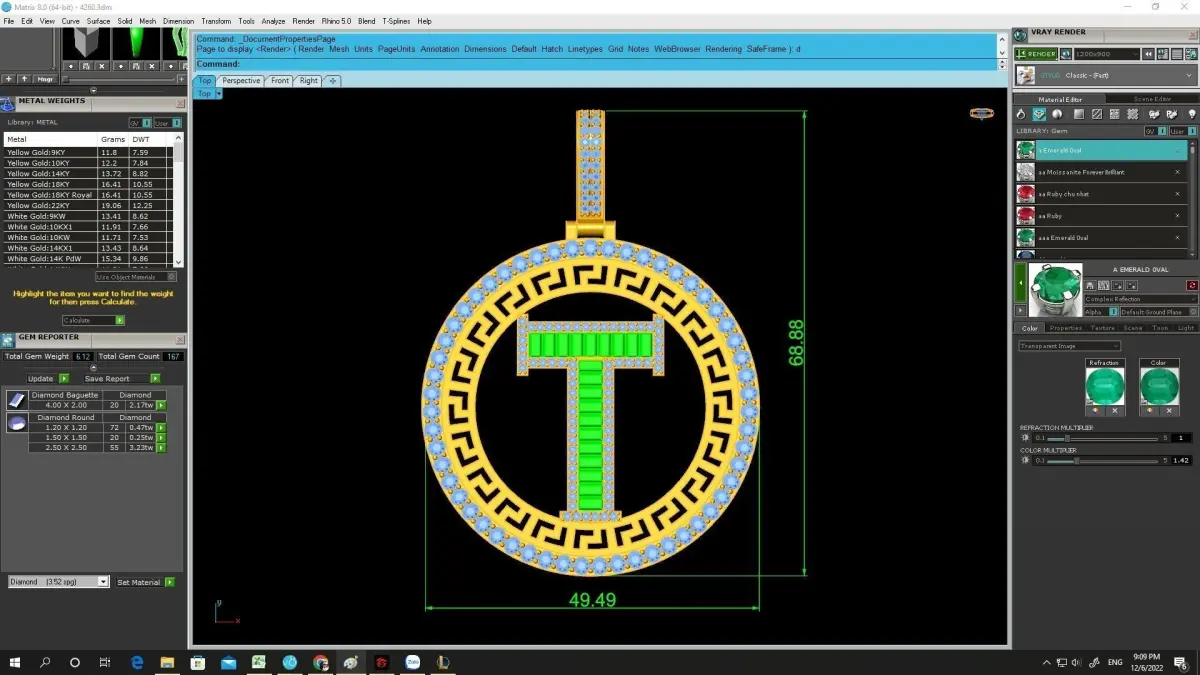This screenshot has height=675, width=1200.
Task: Select the Yellow Gold:14KY row
Action: tap(87, 173)
